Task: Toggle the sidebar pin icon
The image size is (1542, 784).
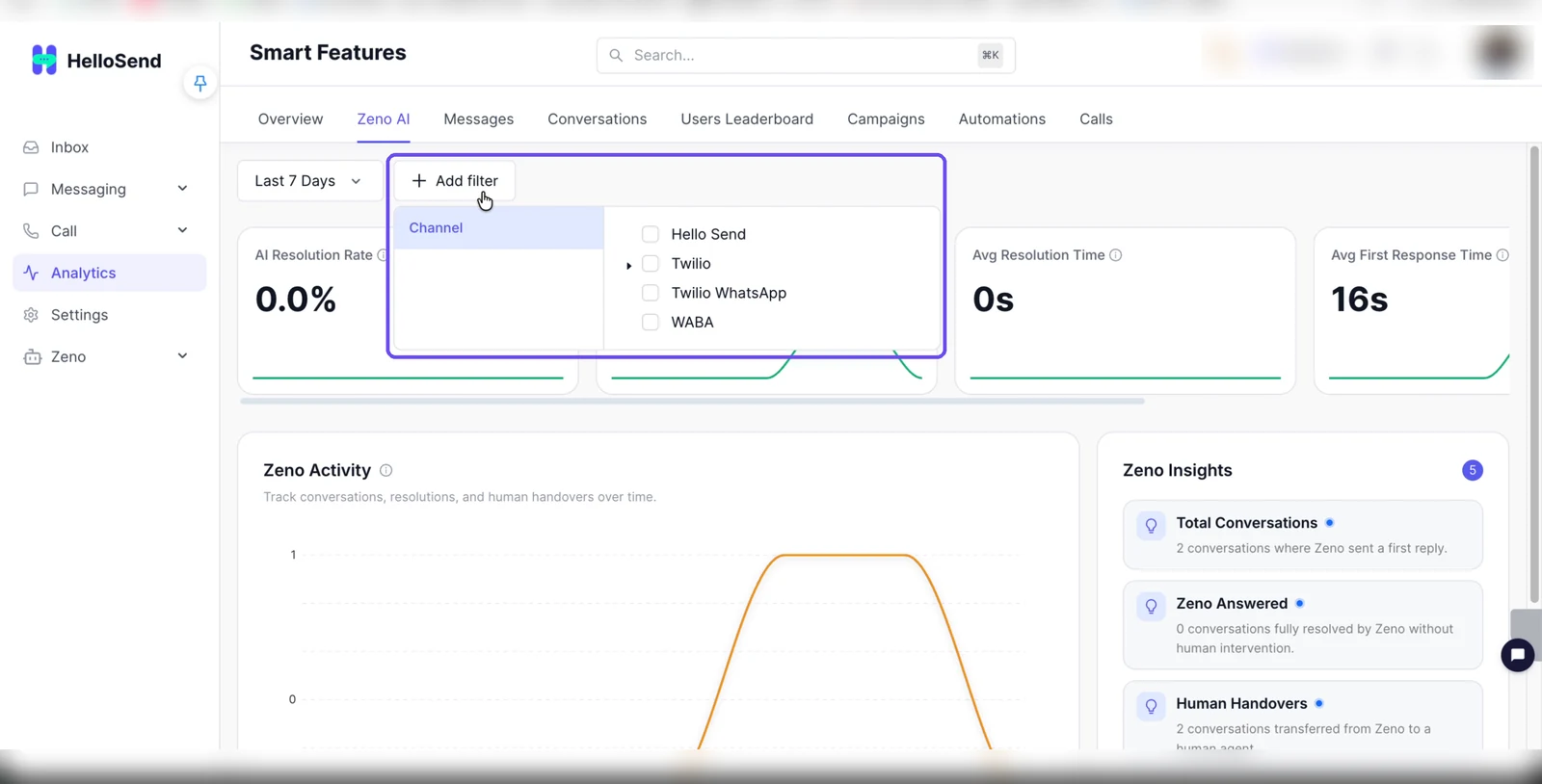Action: pyautogui.click(x=199, y=84)
